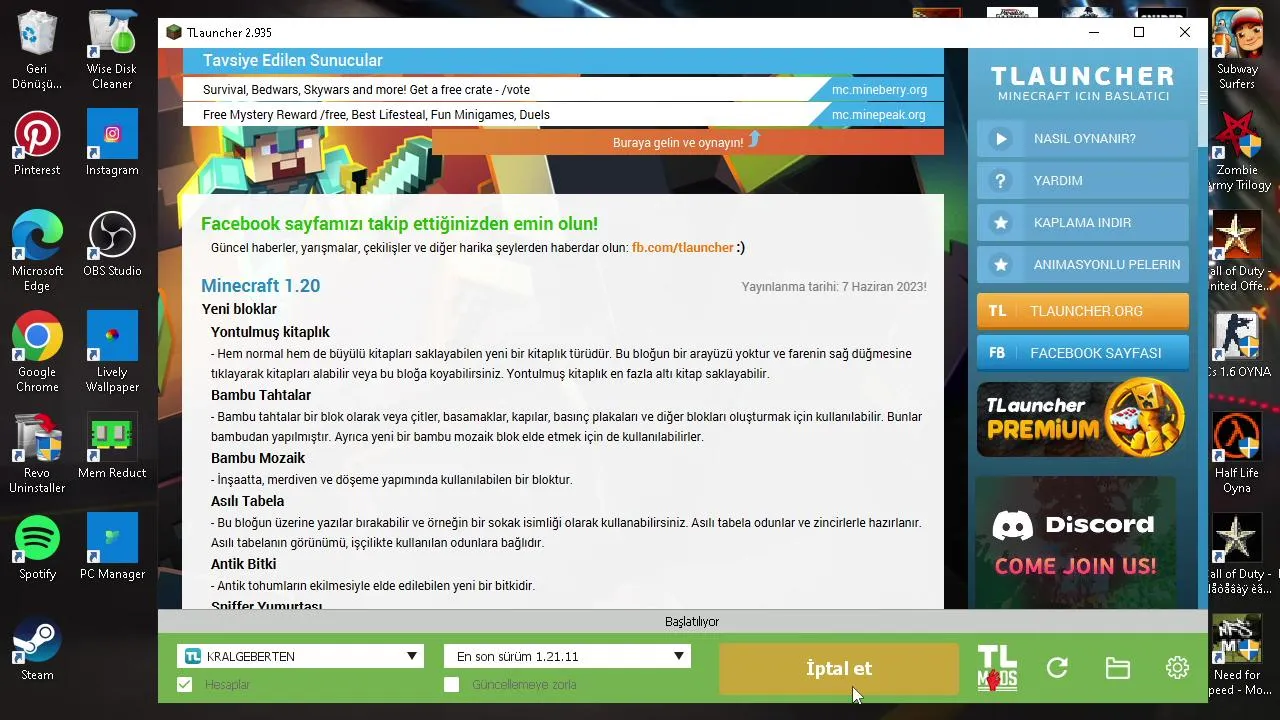The width and height of the screenshot is (1280, 720).
Task: Click the Yontulmuş kitaplık heading
Action: 270,332
